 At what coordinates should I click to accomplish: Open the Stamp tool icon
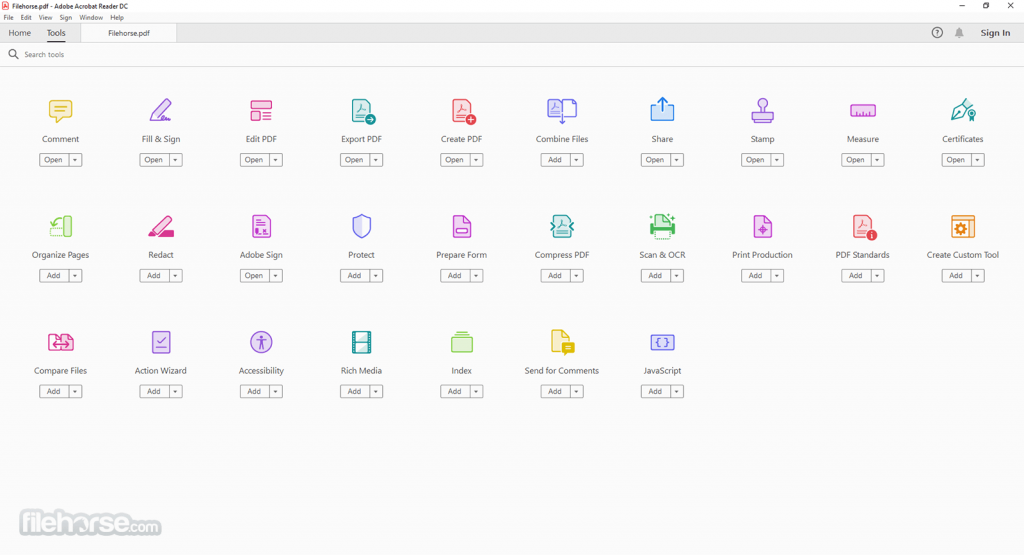(x=762, y=110)
